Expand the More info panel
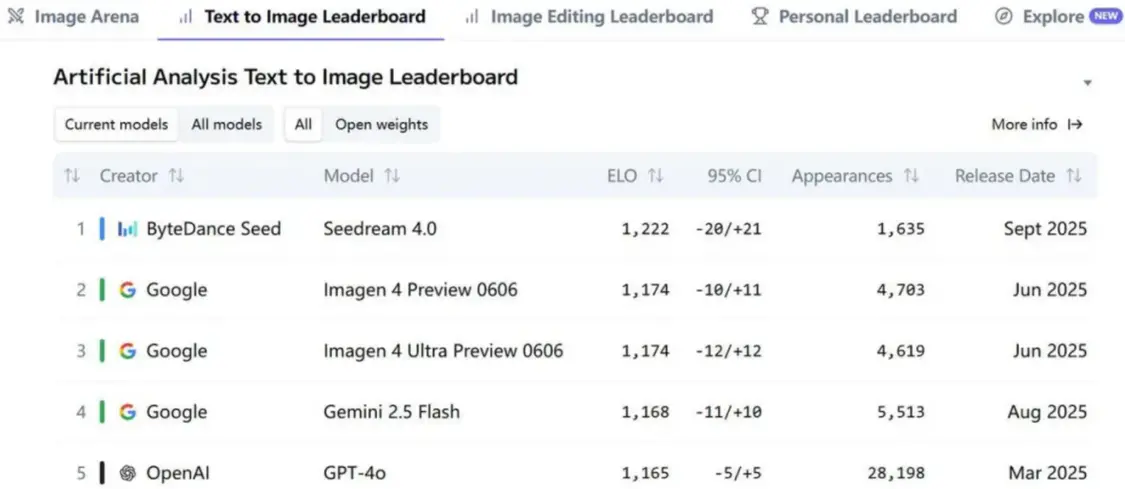This screenshot has width=1125, height=489. click(x=1037, y=125)
